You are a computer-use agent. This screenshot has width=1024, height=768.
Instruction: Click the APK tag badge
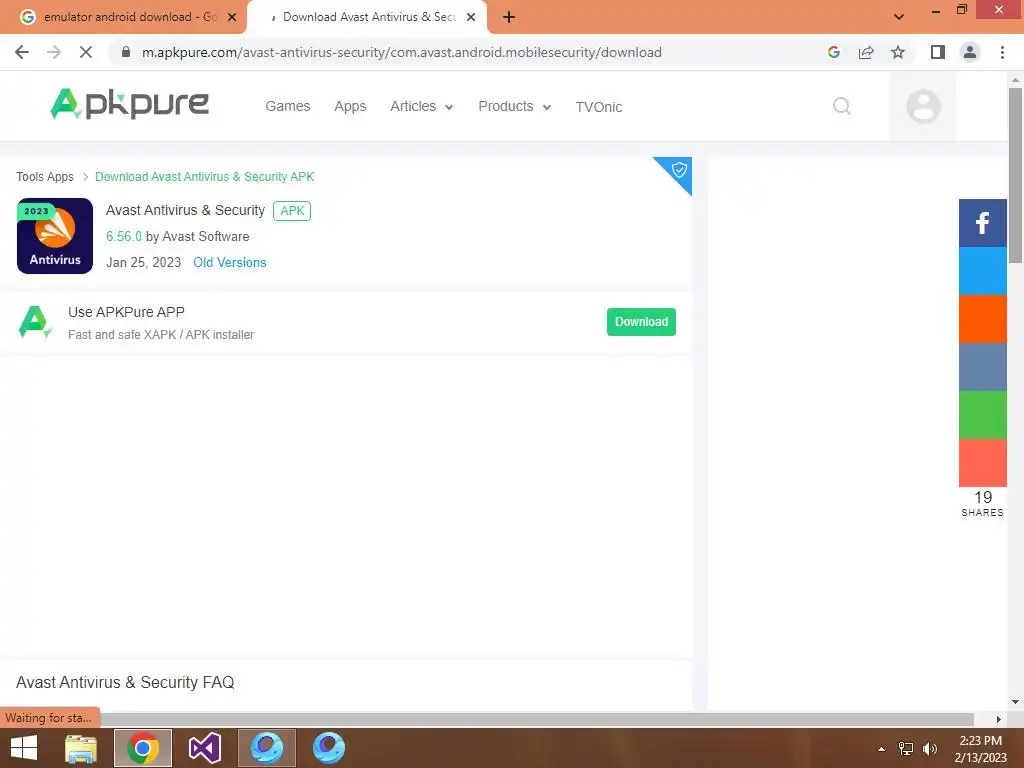click(x=292, y=211)
